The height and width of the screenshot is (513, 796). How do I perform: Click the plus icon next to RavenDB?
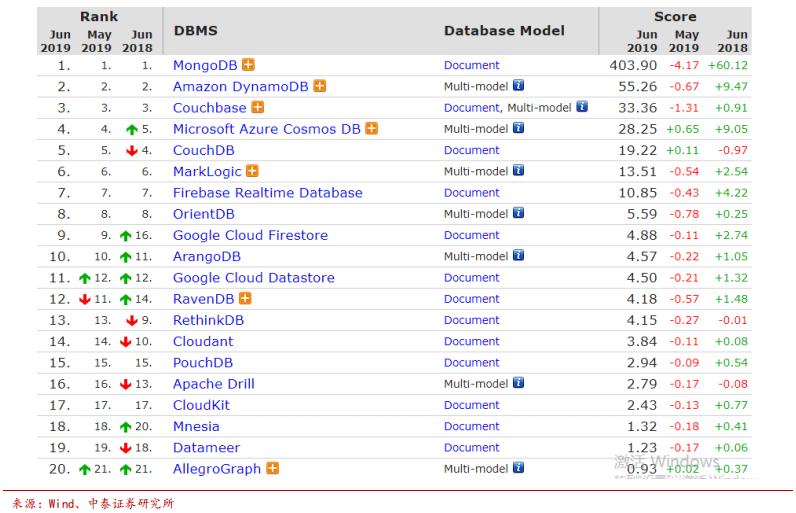245,298
